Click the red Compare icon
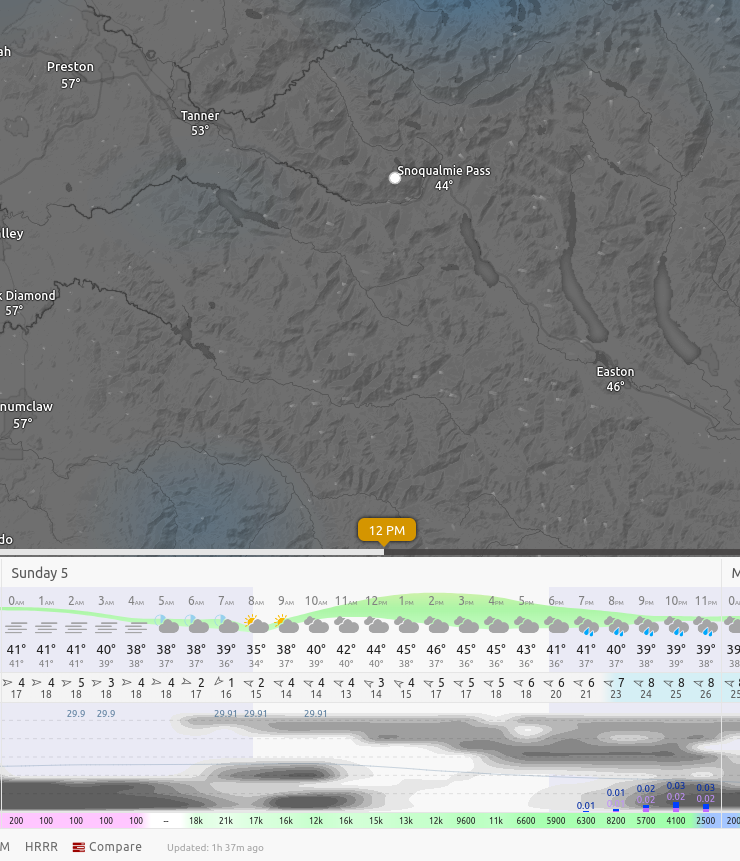Image resolution: width=740 pixels, height=861 pixels. click(x=78, y=847)
